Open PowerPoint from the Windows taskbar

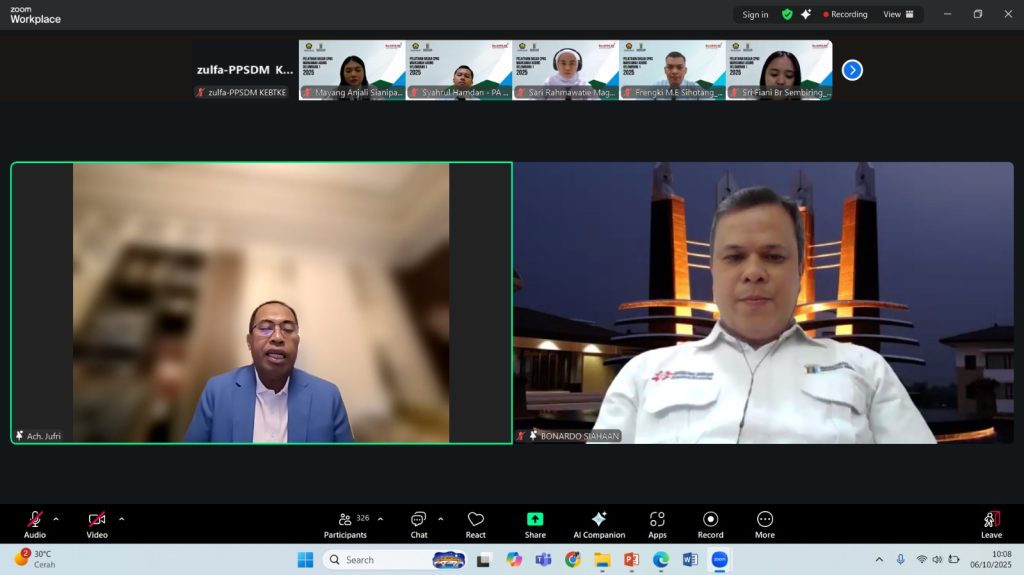[x=631, y=560]
